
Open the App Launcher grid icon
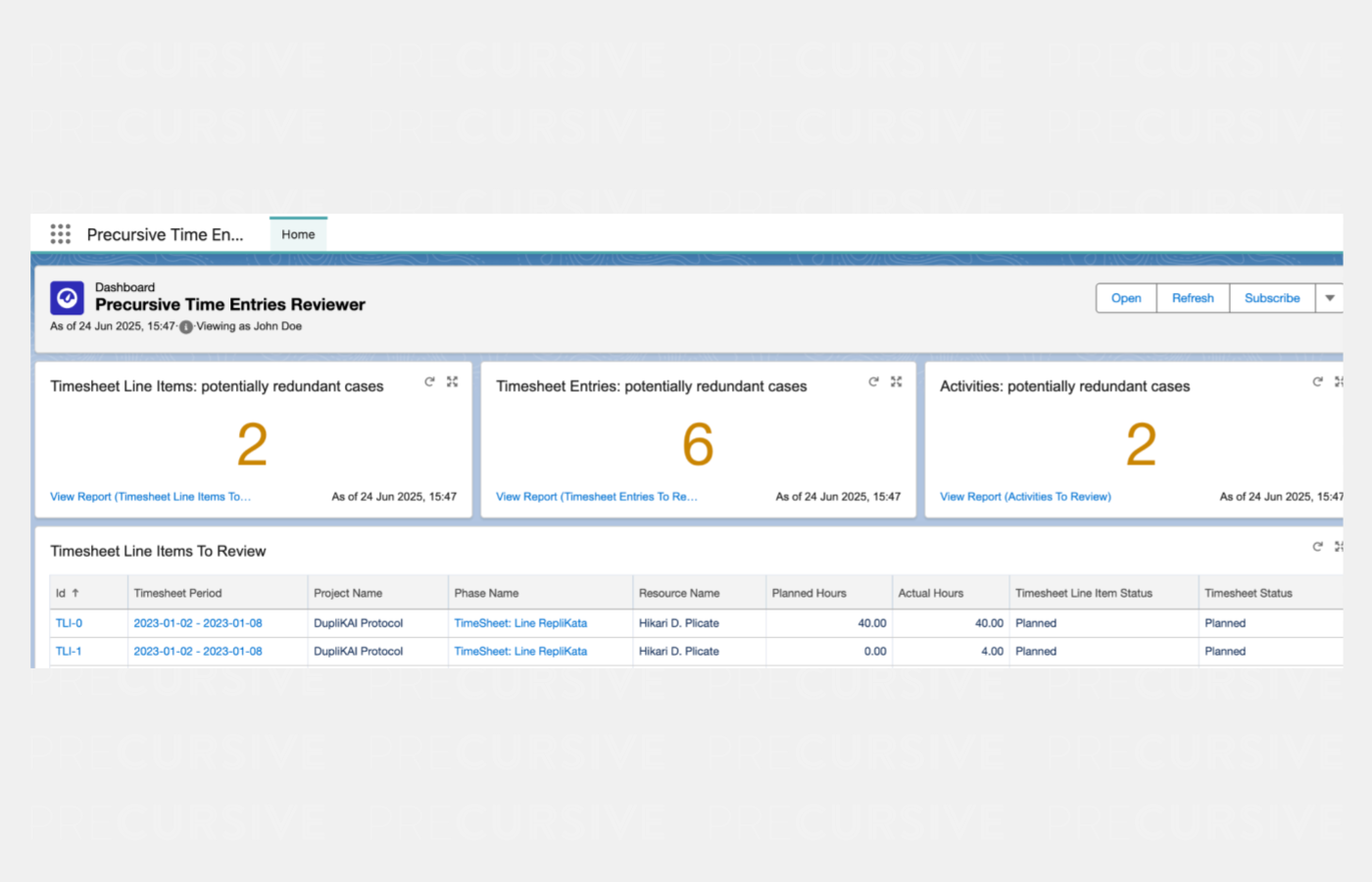pos(61,234)
